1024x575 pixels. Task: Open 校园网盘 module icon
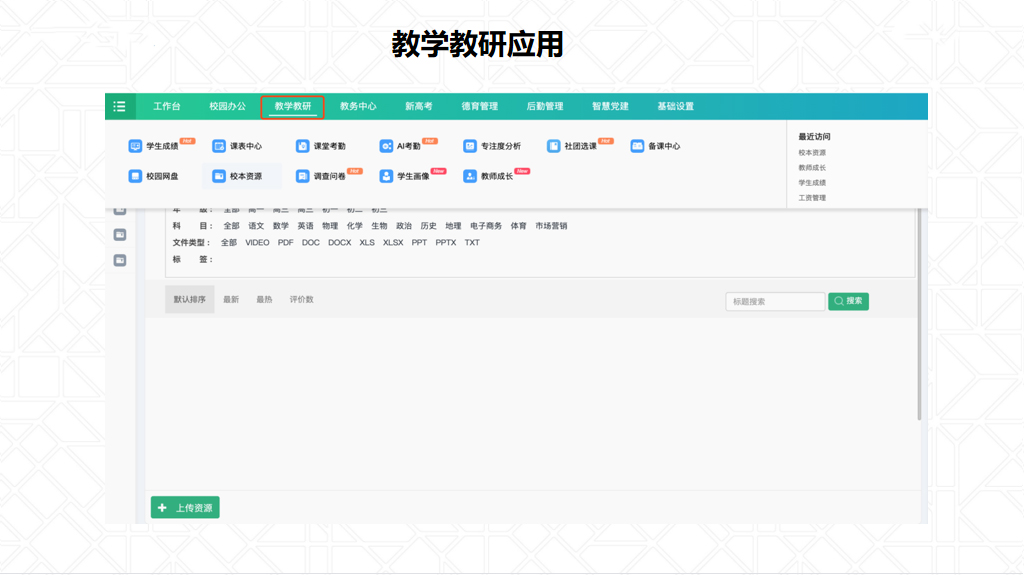pyautogui.click(x=136, y=176)
